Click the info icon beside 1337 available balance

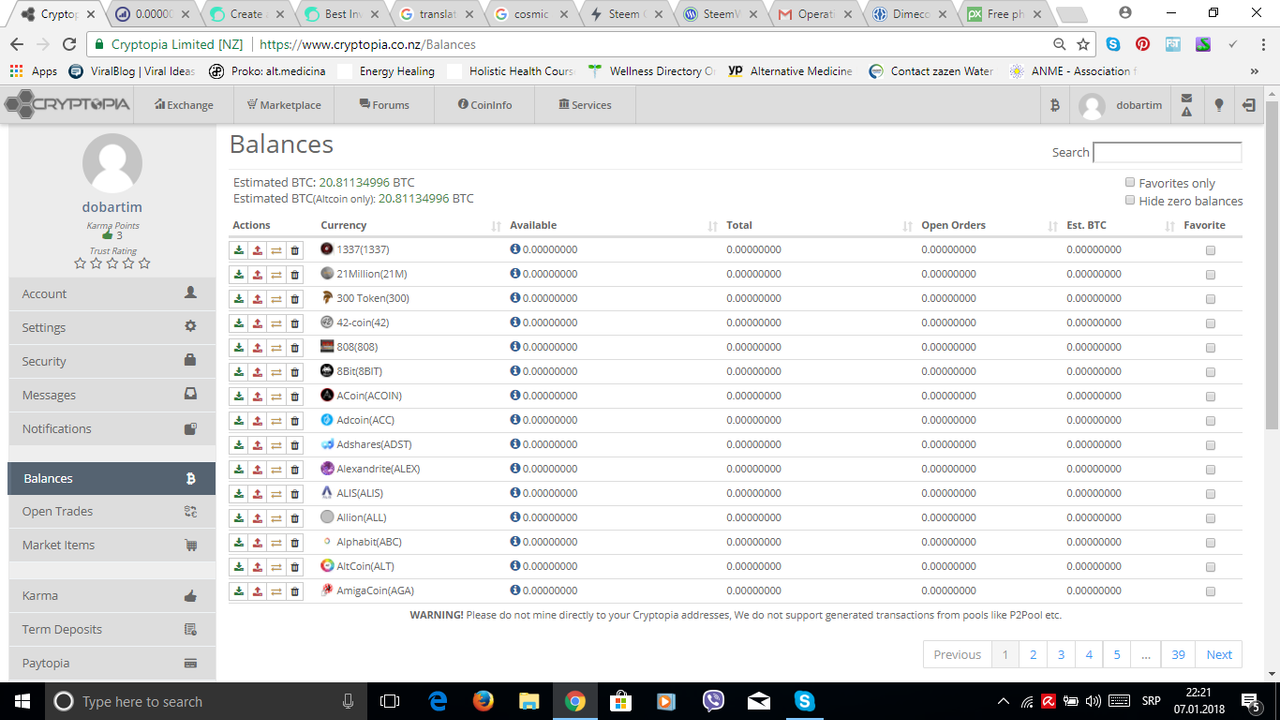(x=515, y=249)
